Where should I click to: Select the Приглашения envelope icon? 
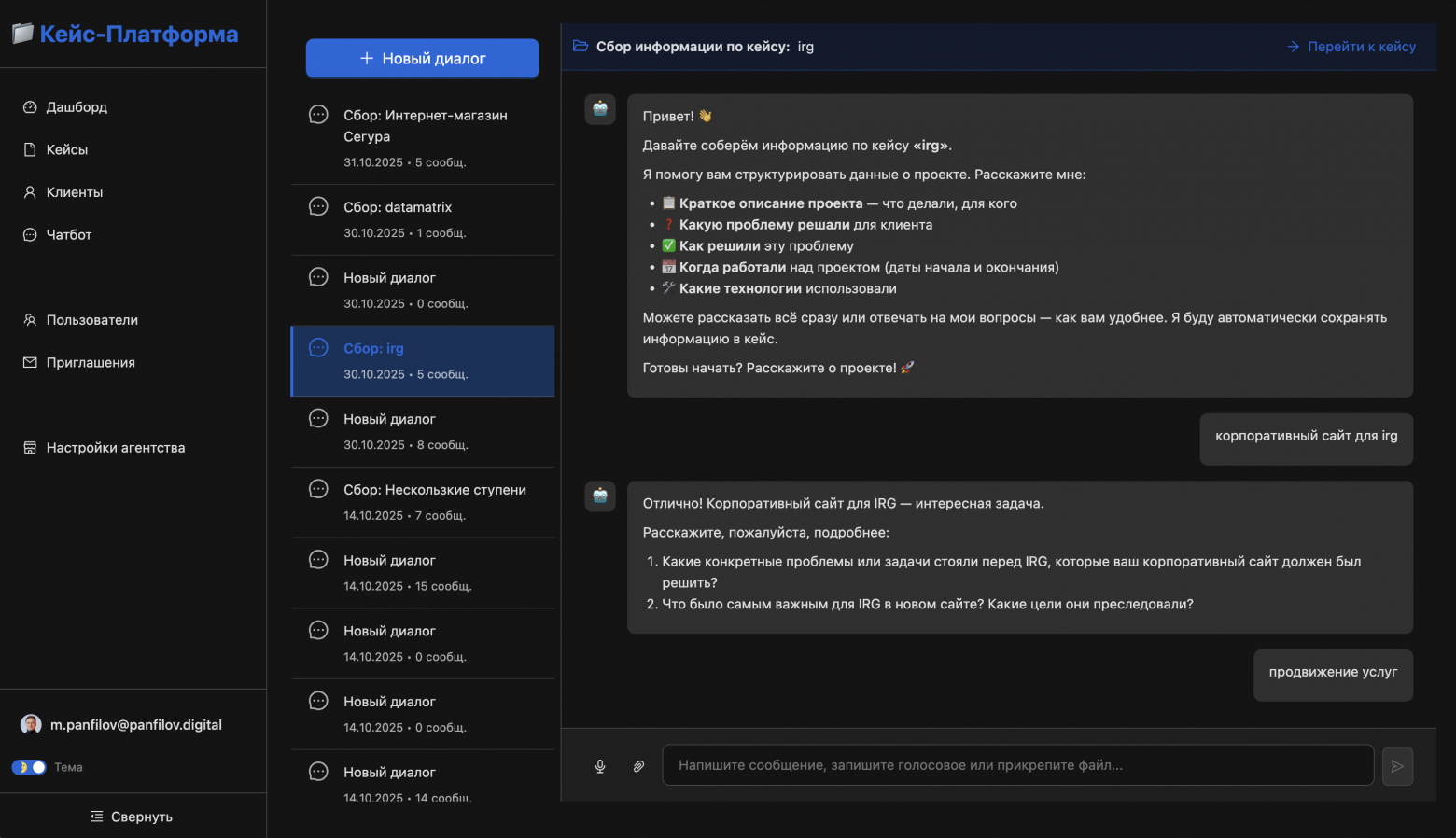(31, 362)
